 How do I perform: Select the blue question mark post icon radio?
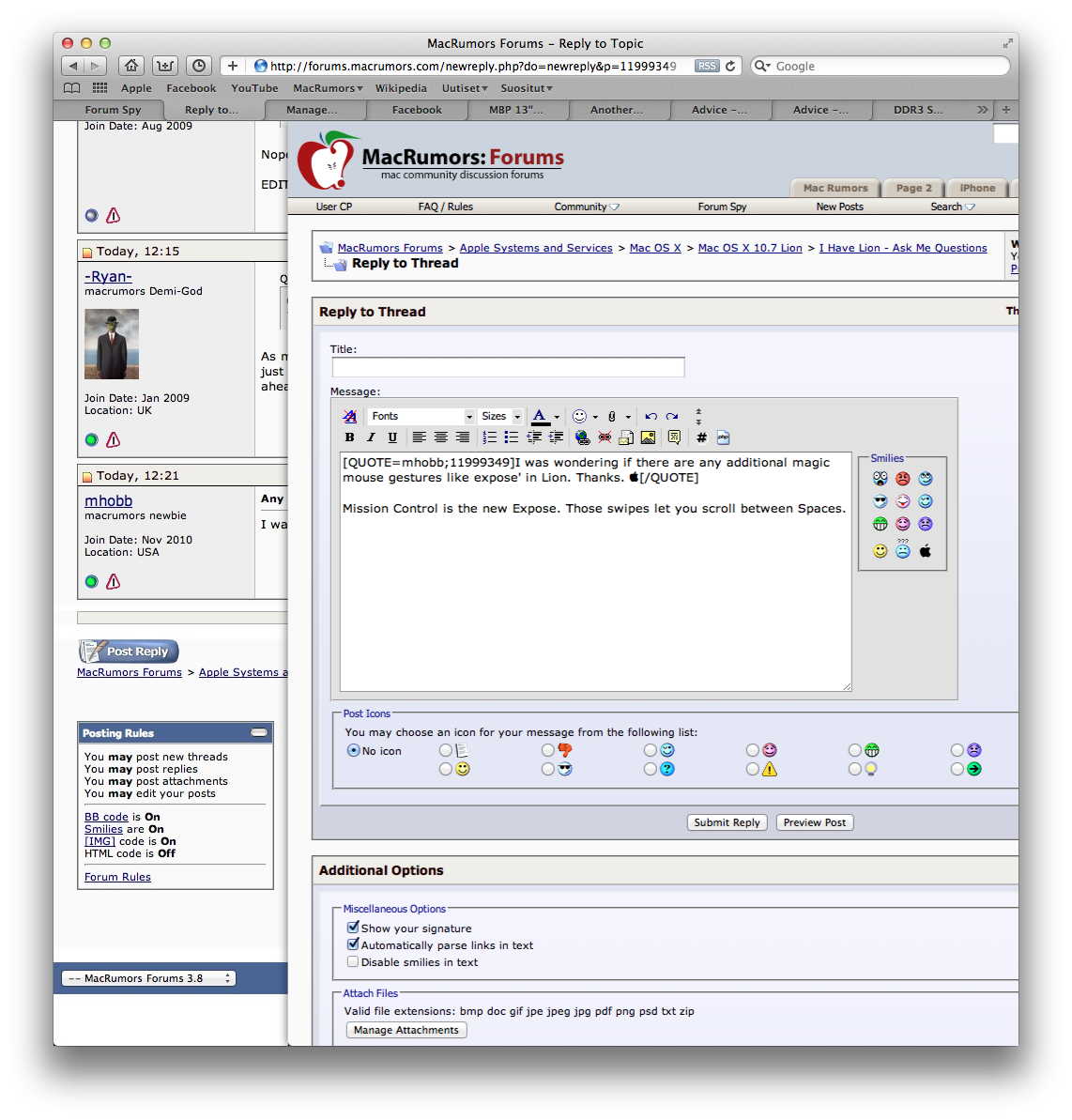coord(650,769)
